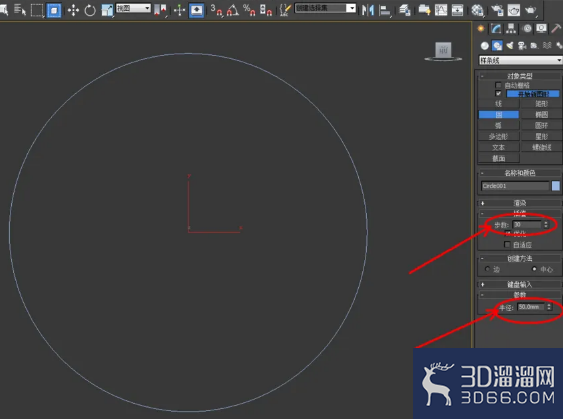This screenshot has width=563, height=419.
Task: Choose the Rectangular Selection Region tool
Action: pos(37,10)
